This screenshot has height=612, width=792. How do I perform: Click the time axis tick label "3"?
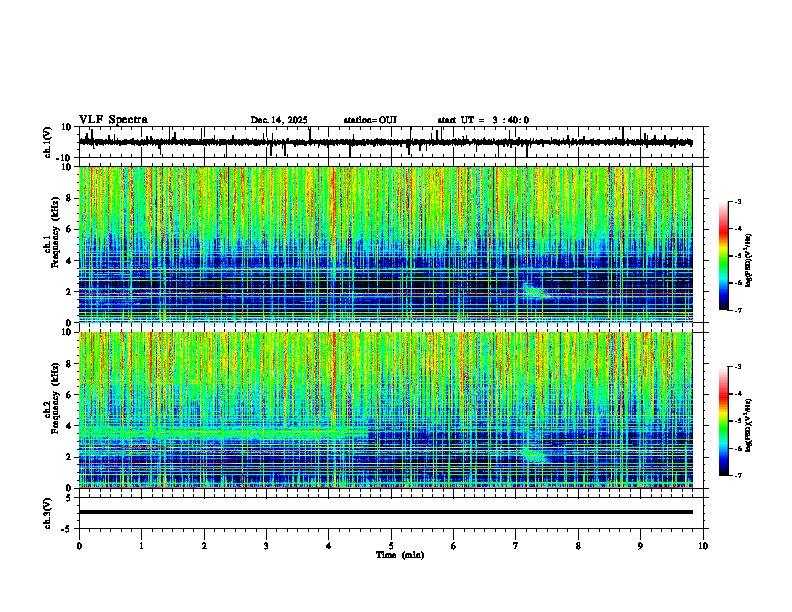[x=266, y=546]
